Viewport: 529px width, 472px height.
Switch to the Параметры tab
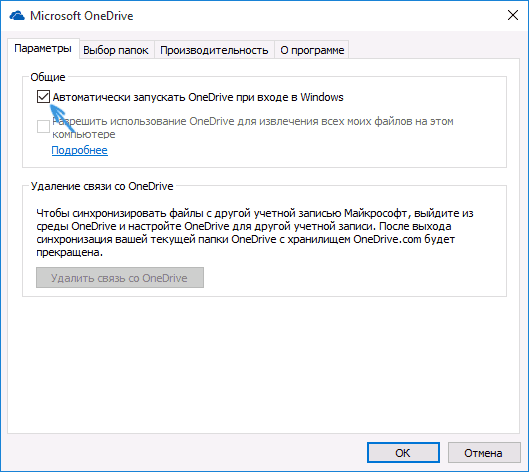tap(43, 49)
